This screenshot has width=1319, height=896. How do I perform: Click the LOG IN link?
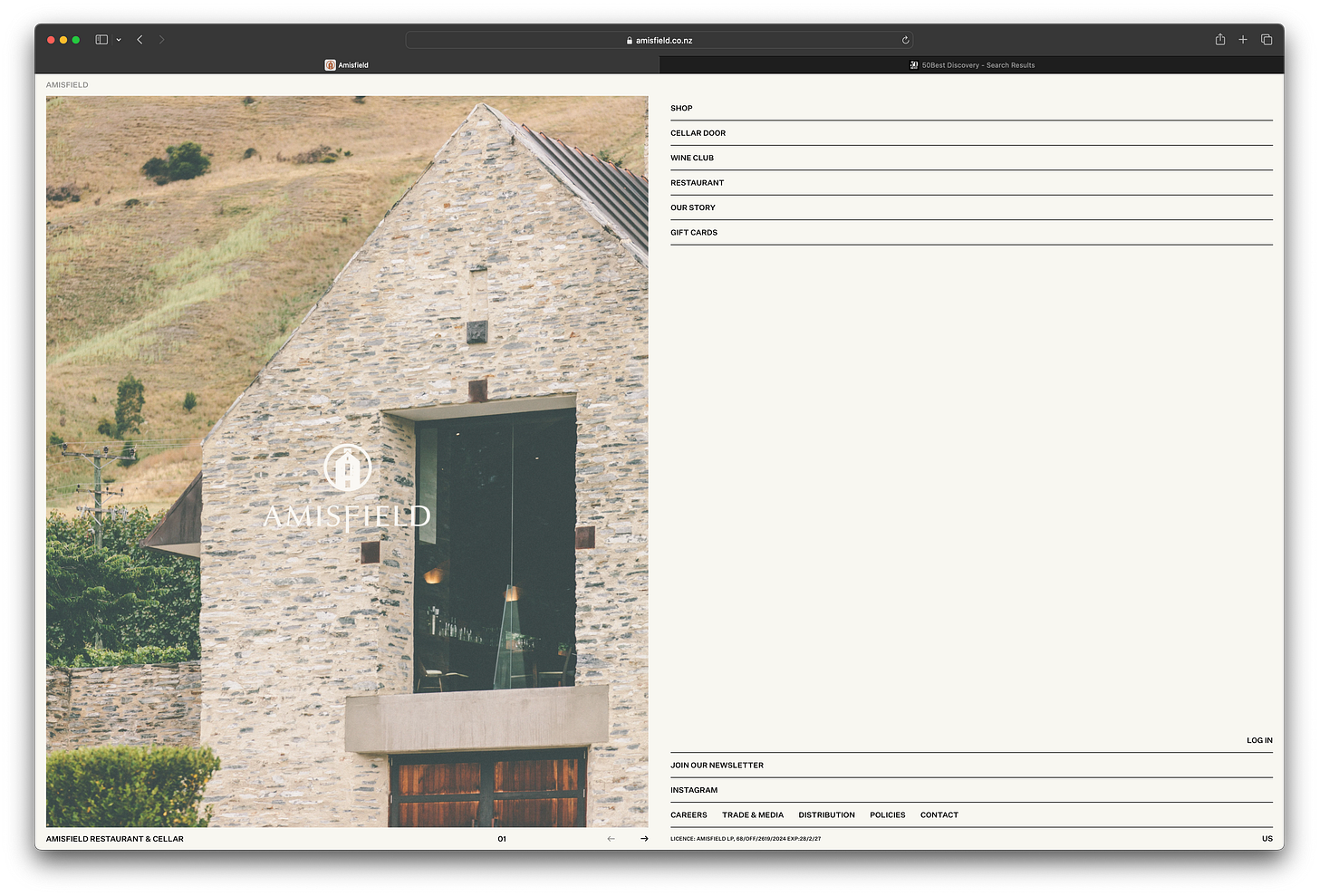[x=1259, y=740]
